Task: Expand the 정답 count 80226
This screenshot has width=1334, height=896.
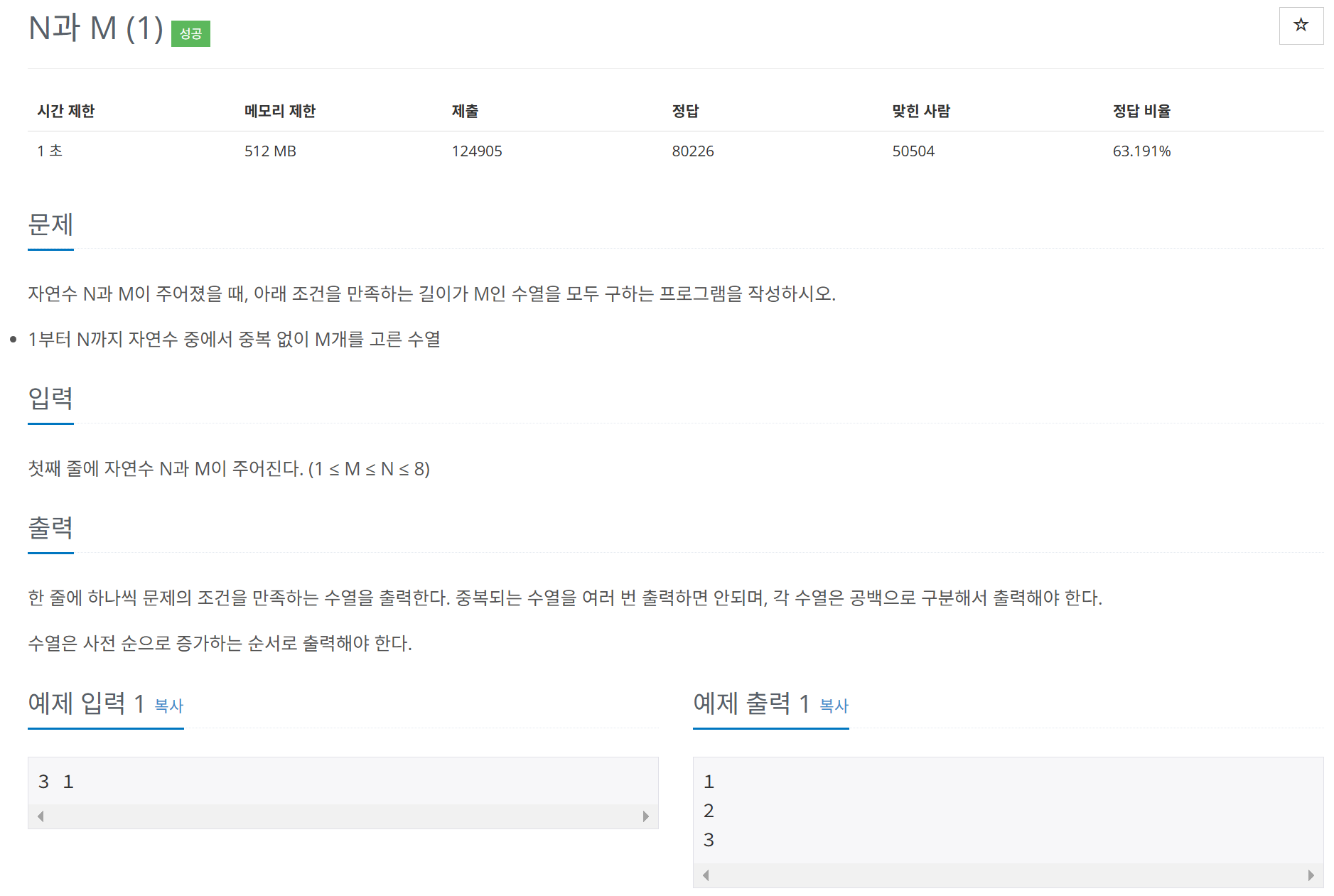Action: click(x=693, y=151)
